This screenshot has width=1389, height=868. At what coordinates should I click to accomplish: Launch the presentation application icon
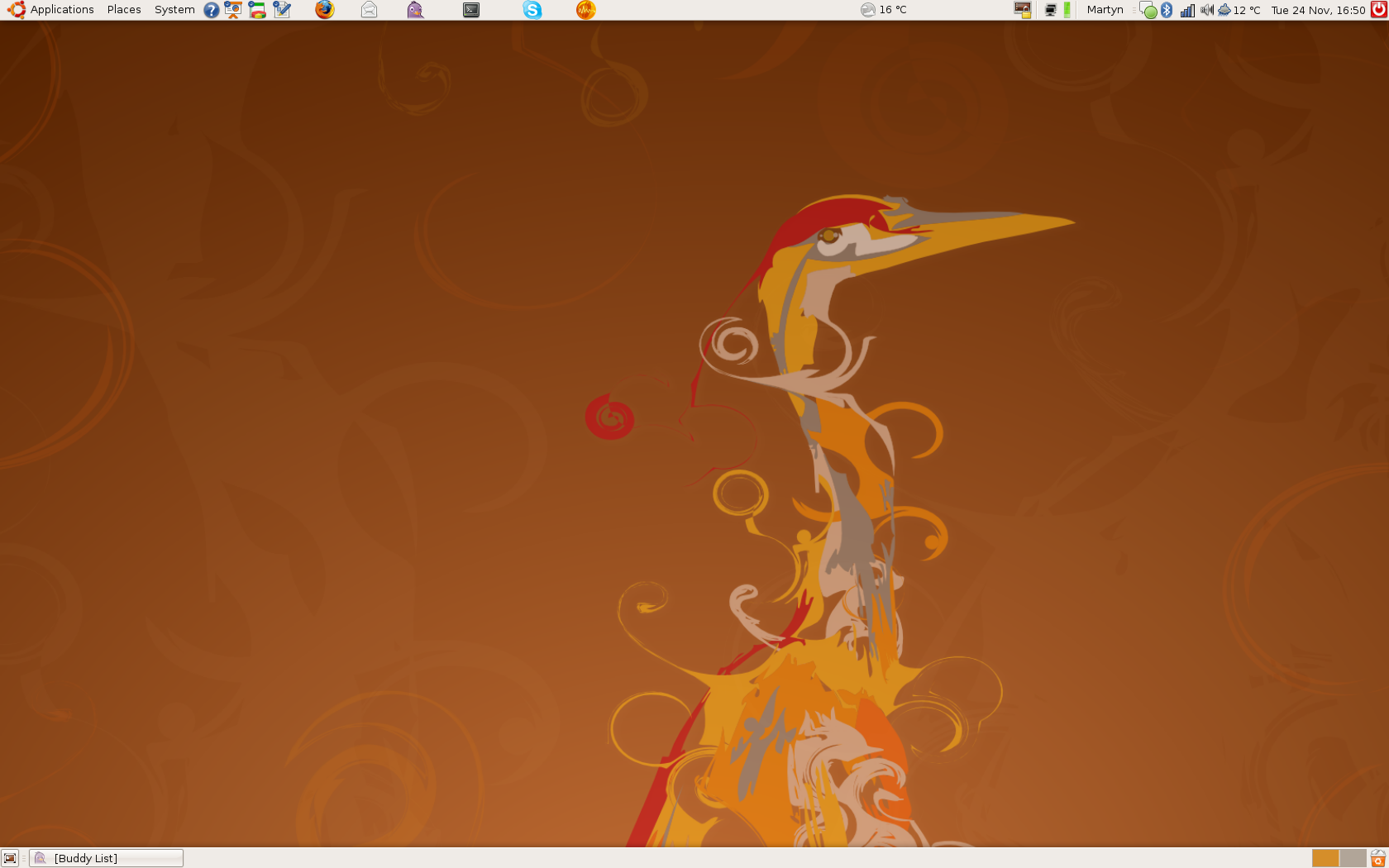[x=233, y=10]
